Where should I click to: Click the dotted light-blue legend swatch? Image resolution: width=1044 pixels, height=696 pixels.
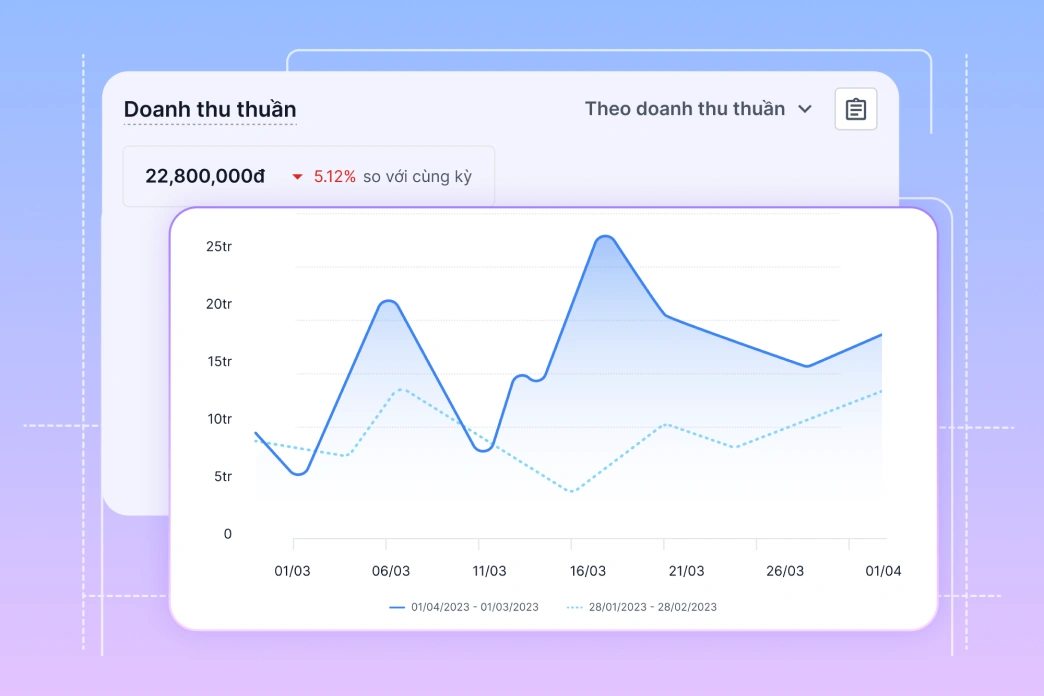click(x=574, y=607)
